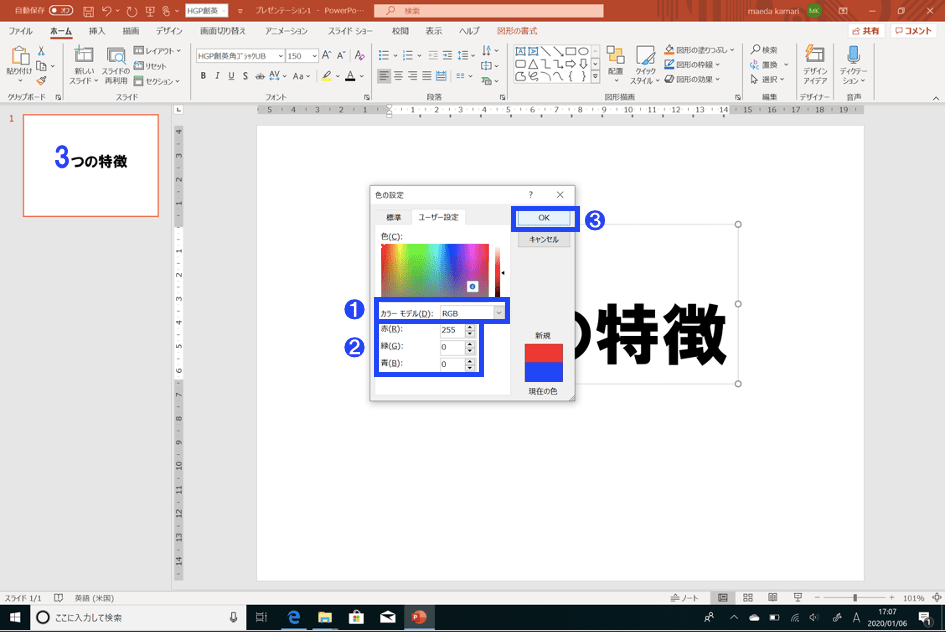Click the zoom slider in status bar
Viewport: 946px width, 632px height.
click(855, 598)
